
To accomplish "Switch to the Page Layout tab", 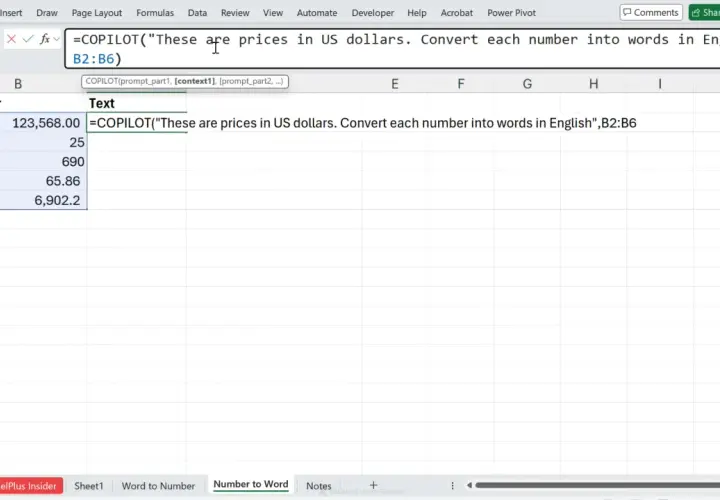I will [97, 13].
